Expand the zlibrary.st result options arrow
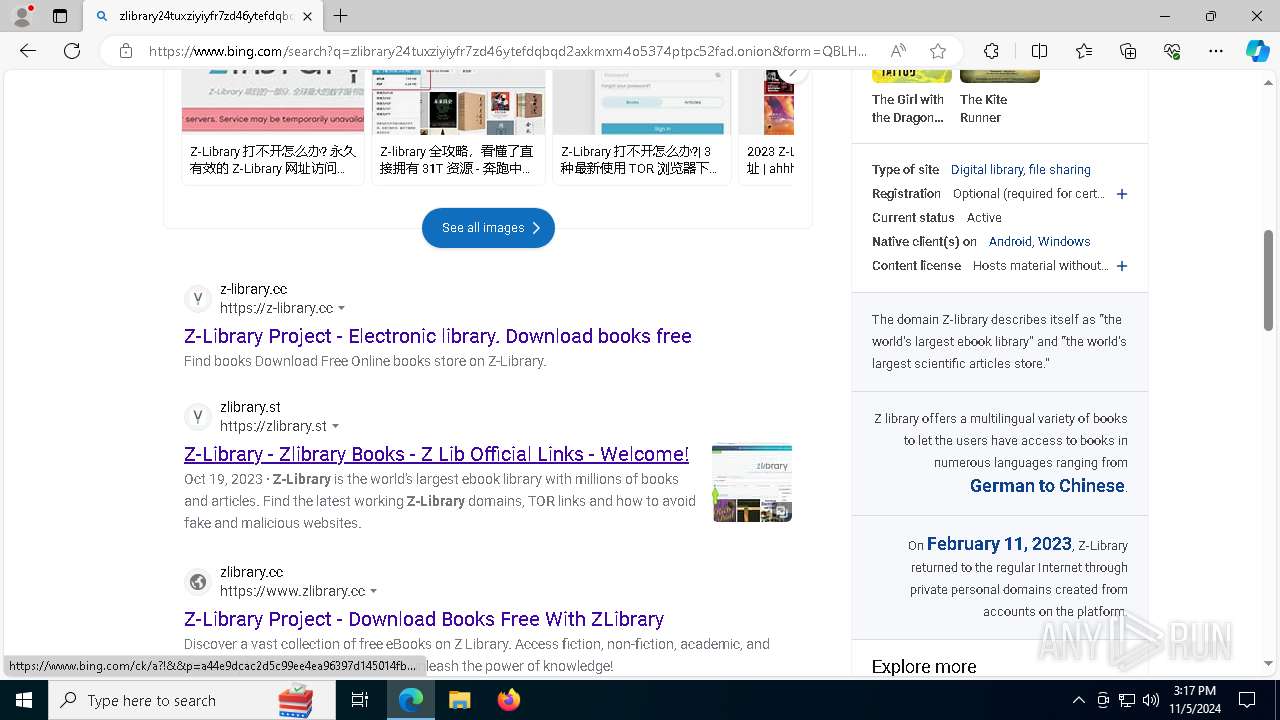1280x720 pixels. point(336,426)
